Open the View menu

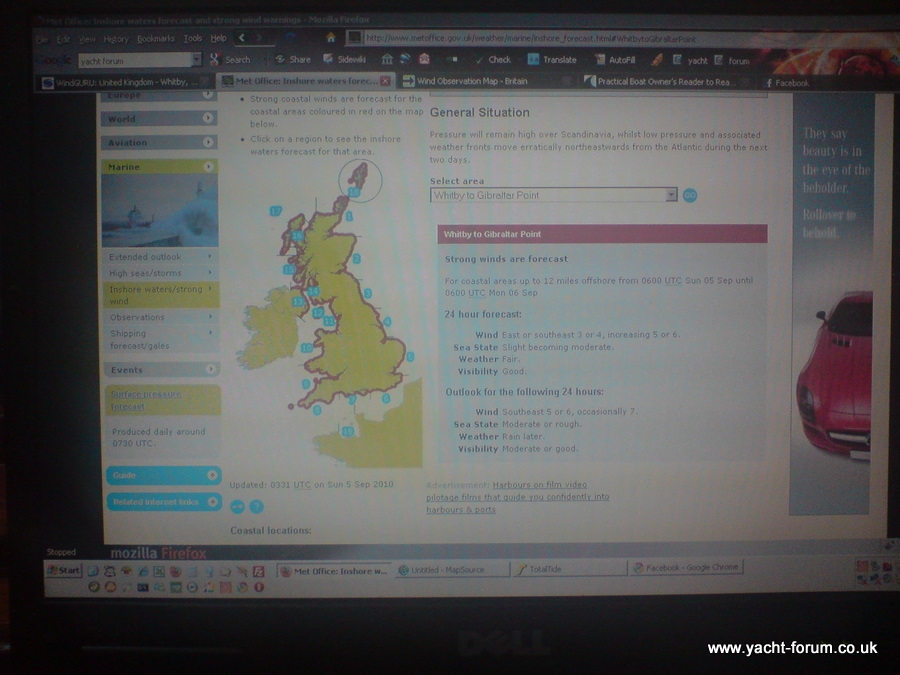pos(87,39)
